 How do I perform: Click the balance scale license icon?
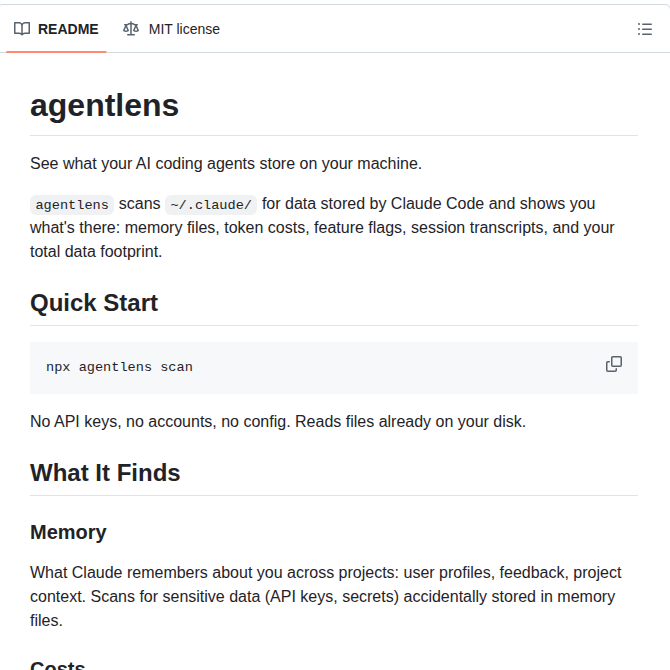(131, 29)
